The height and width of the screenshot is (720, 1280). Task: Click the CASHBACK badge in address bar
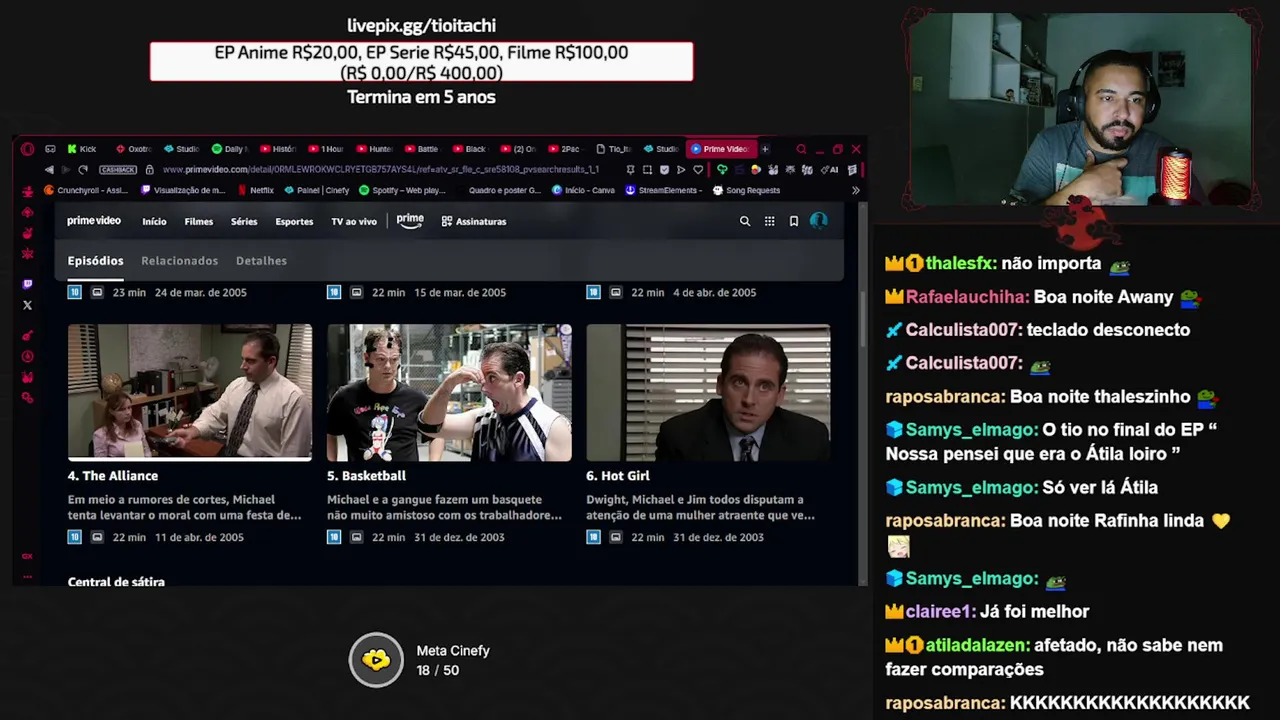click(x=118, y=170)
